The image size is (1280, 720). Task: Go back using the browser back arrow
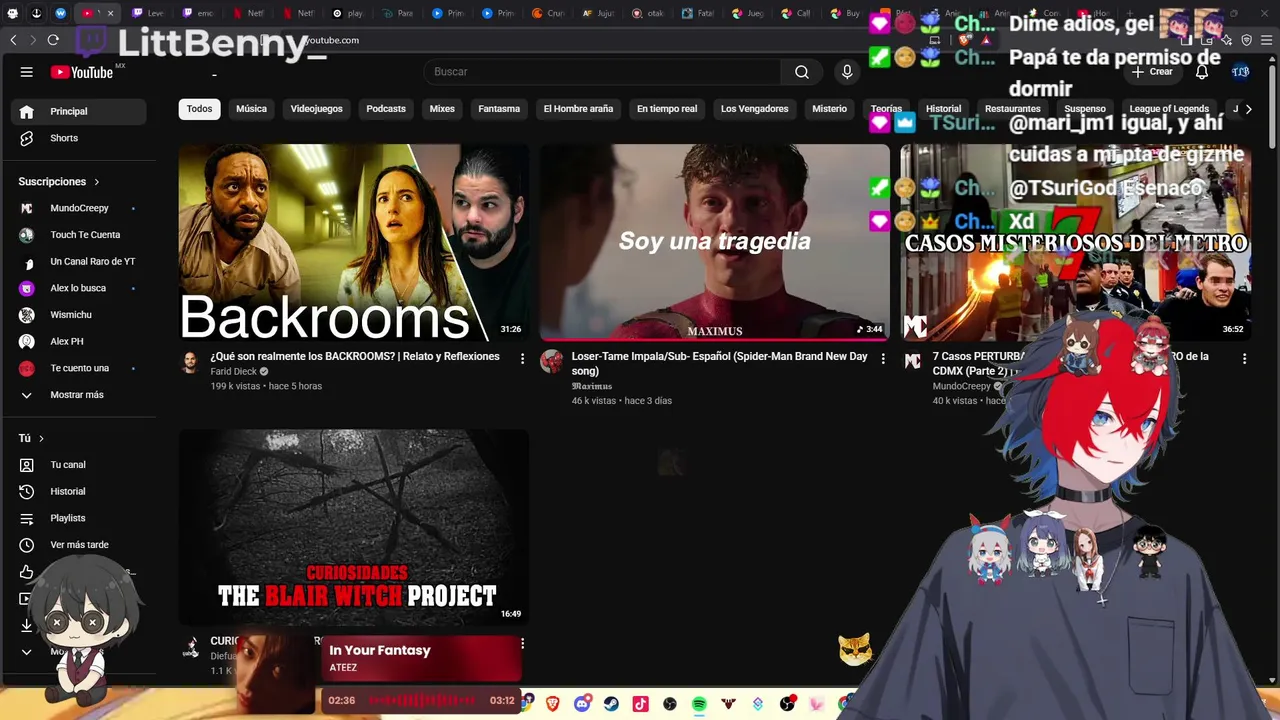tap(13, 40)
